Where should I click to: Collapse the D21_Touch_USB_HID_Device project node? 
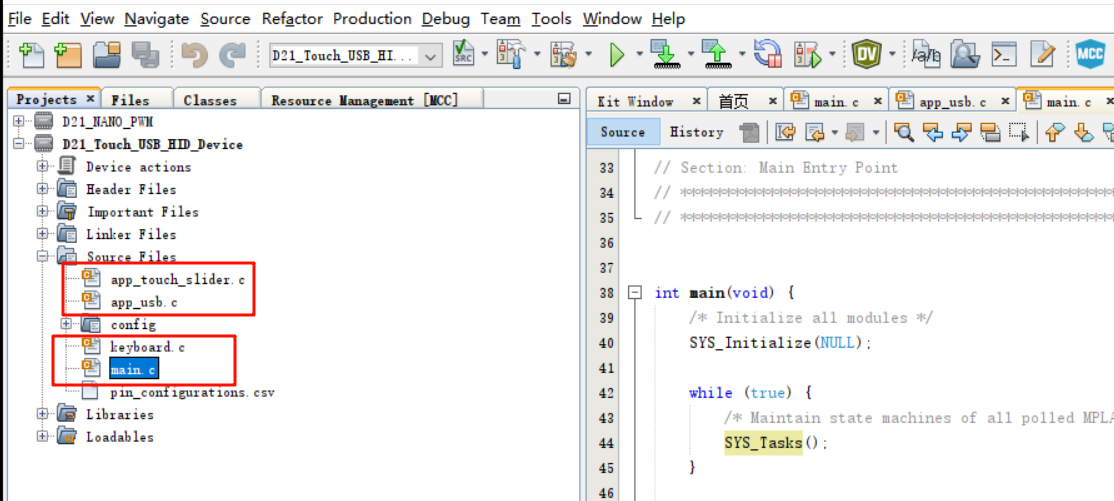[x=18, y=144]
